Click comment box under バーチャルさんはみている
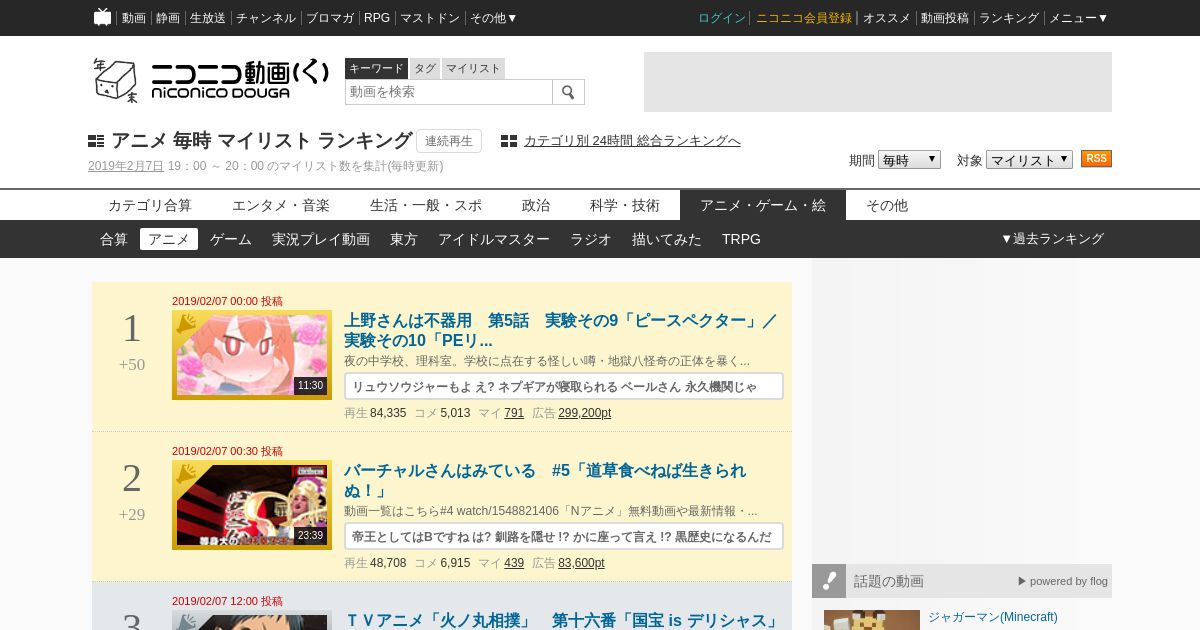The height and width of the screenshot is (630, 1200). coord(564,536)
